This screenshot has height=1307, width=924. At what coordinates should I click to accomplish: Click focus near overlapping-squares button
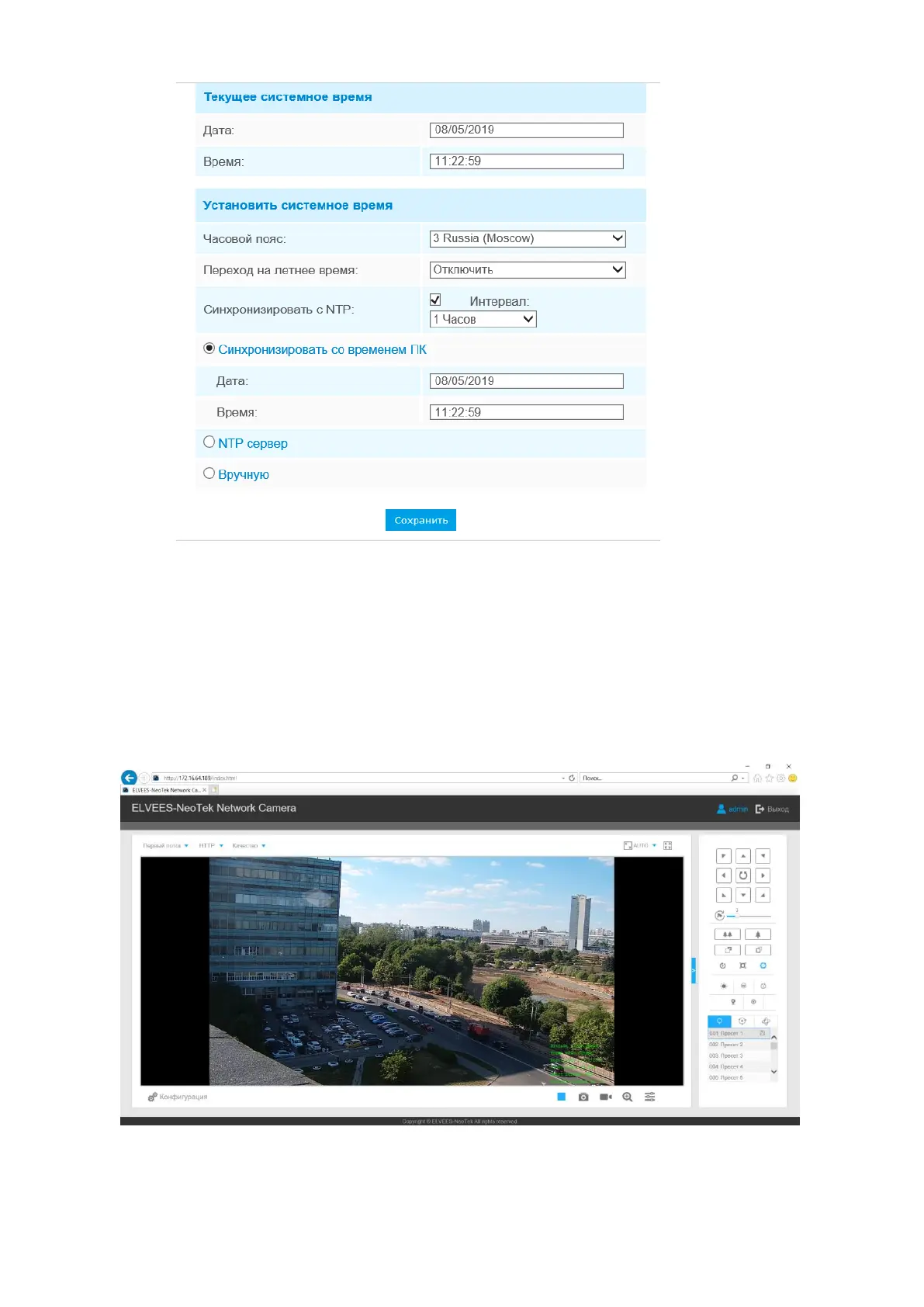[758, 950]
